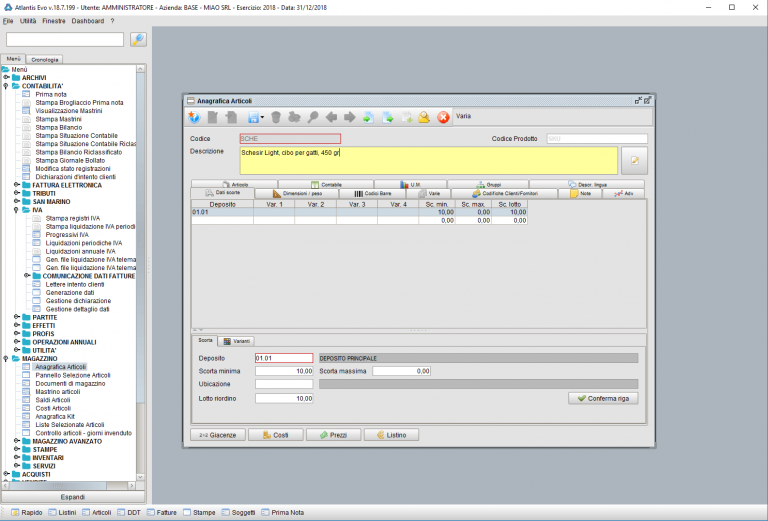Viewport: 768px width, 521px height.
Task: Click the import document green arrow icon
Action: pos(368,117)
